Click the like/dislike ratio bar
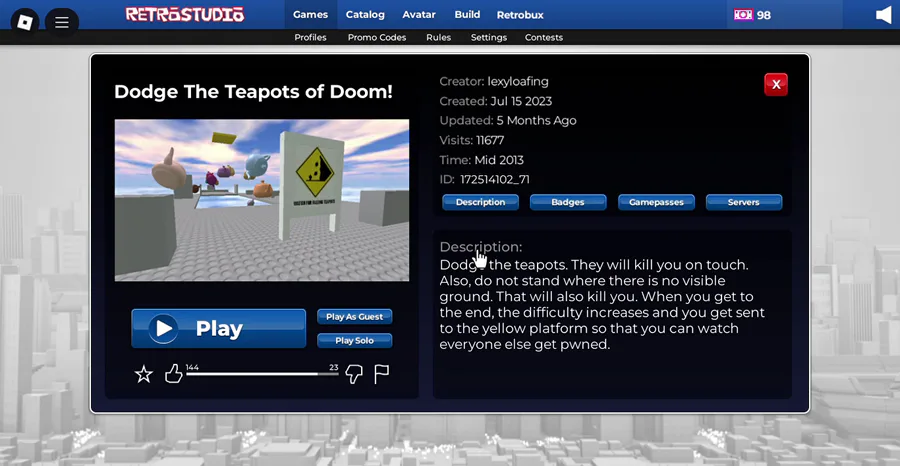The width and height of the screenshot is (900, 466). tap(262, 374)
